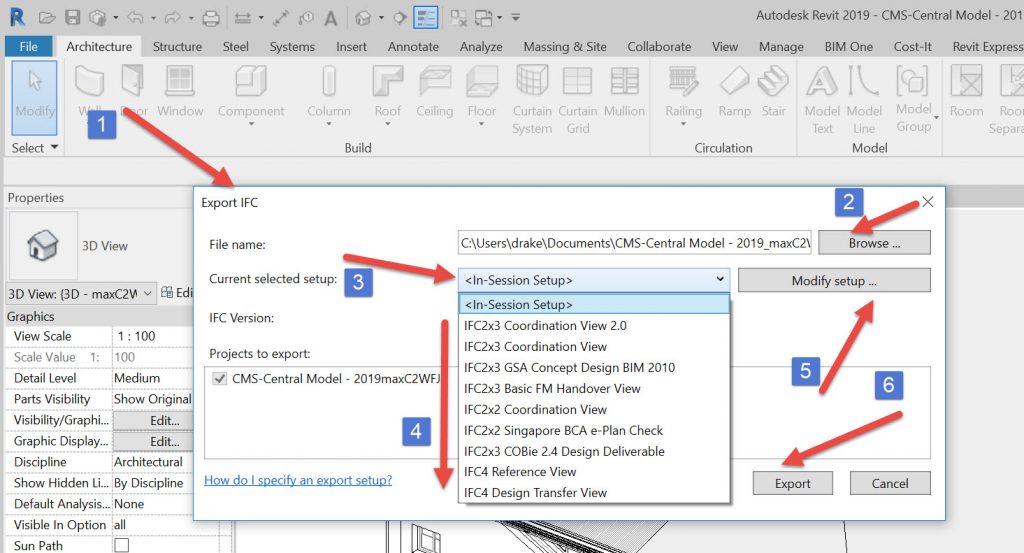1024x553 pixels.
Task: Toggle the Sun Path checkbox
Action: click(121, 546)
